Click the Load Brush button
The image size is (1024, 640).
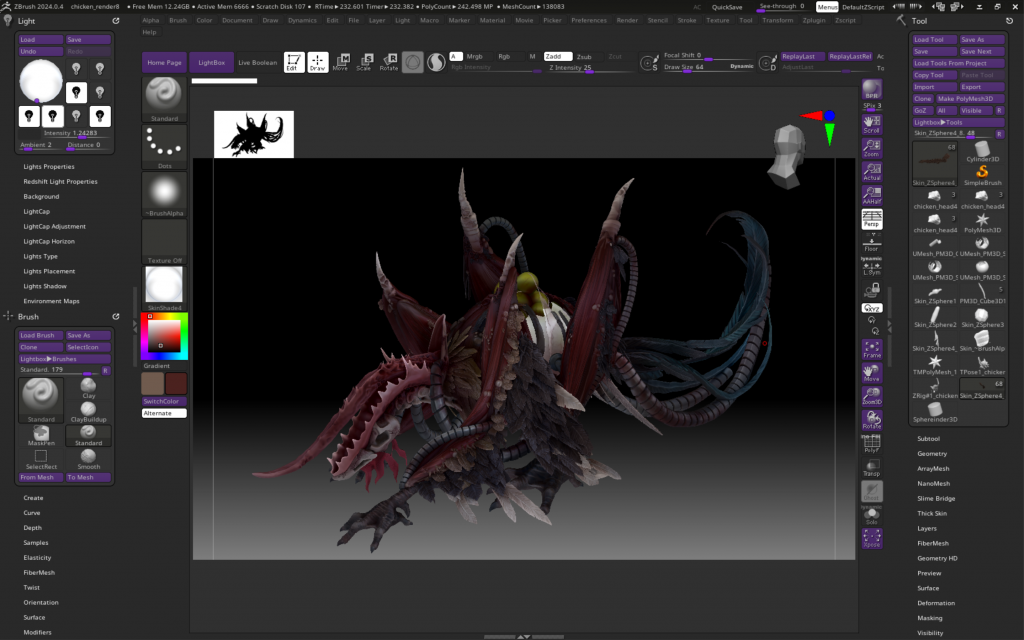click(41, 336)
